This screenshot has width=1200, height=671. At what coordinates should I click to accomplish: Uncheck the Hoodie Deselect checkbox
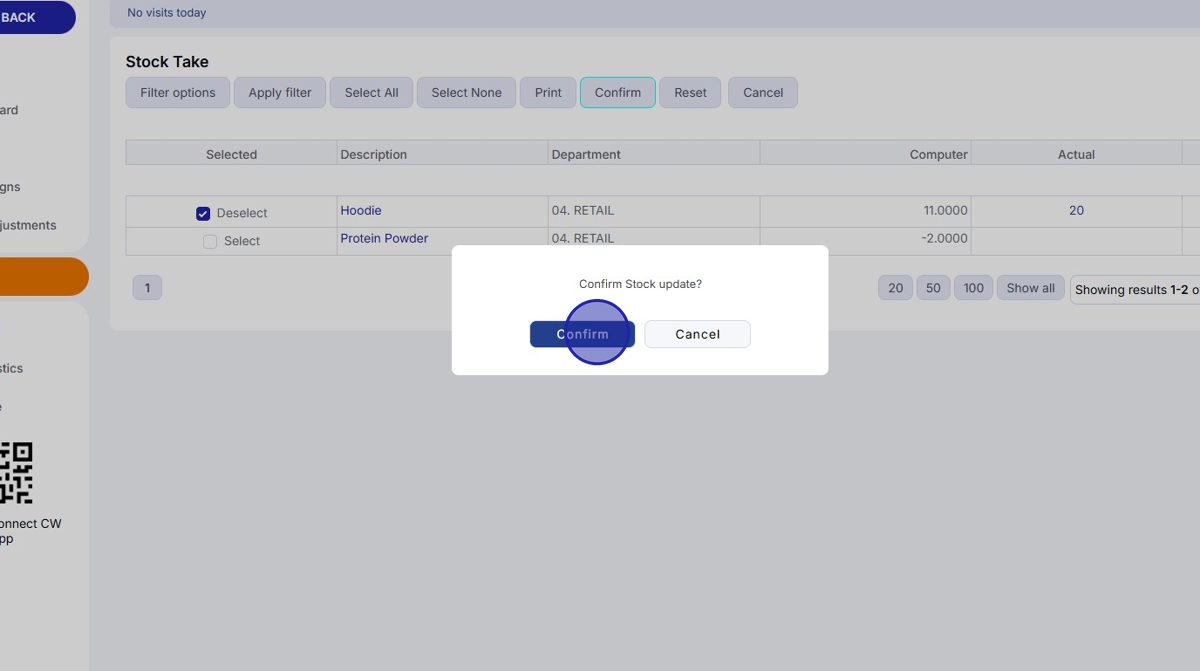coord(203,213)
